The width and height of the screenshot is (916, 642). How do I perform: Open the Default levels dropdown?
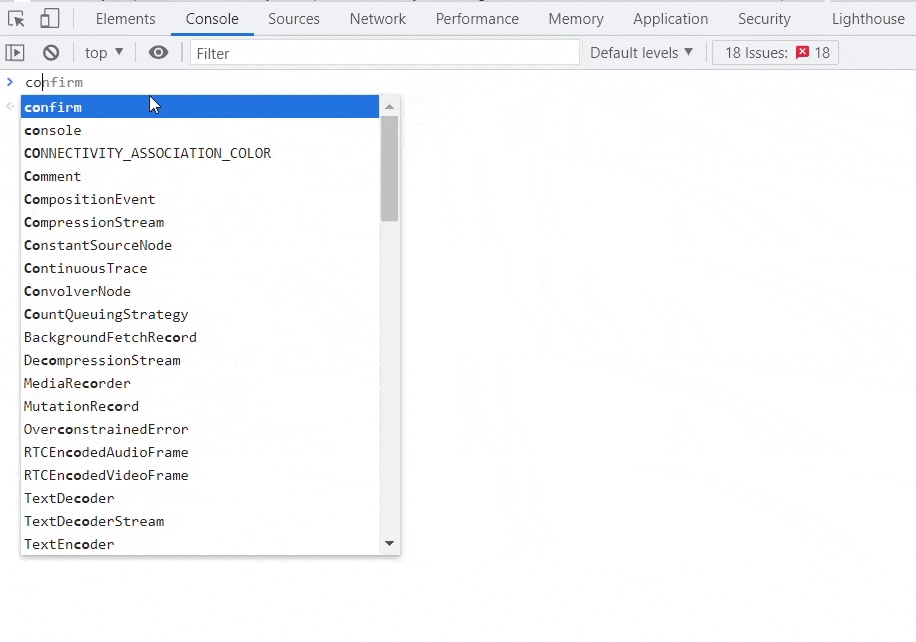[x=641, y=52]
